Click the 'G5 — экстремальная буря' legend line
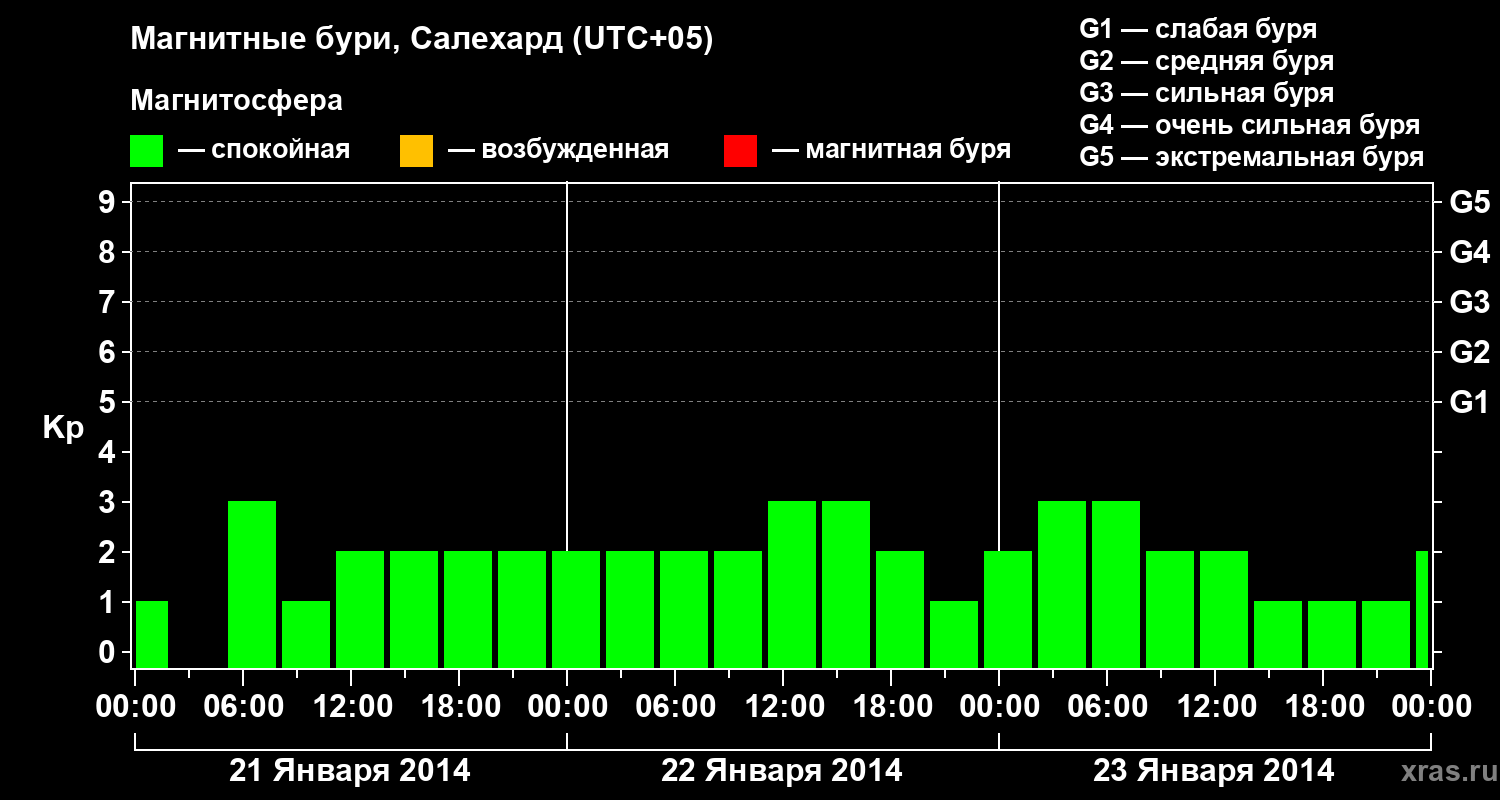The image size is (1500, 800). pyautogui.click(x=1252, y=157)
